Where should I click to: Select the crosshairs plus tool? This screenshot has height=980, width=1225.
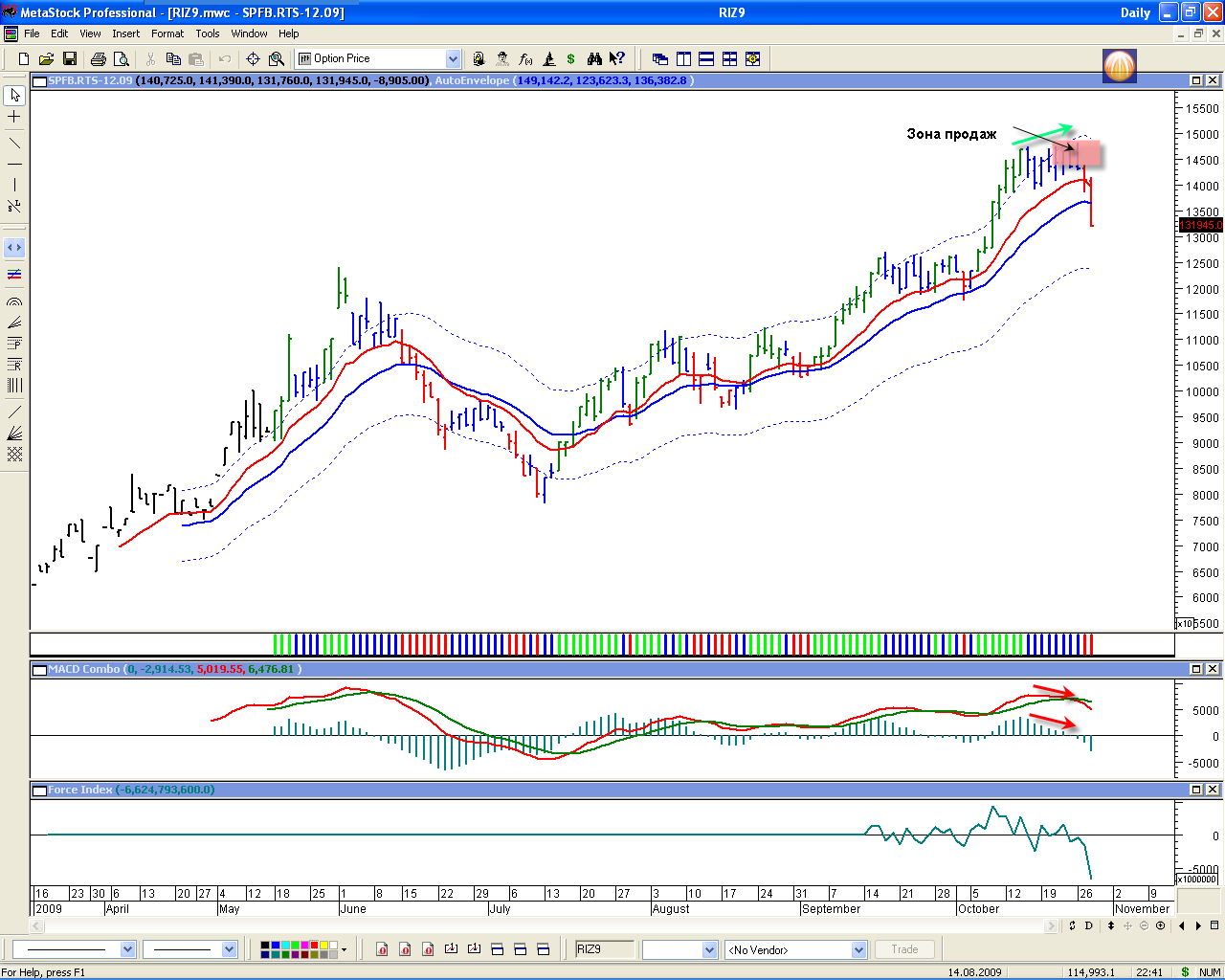coord(14,117)
